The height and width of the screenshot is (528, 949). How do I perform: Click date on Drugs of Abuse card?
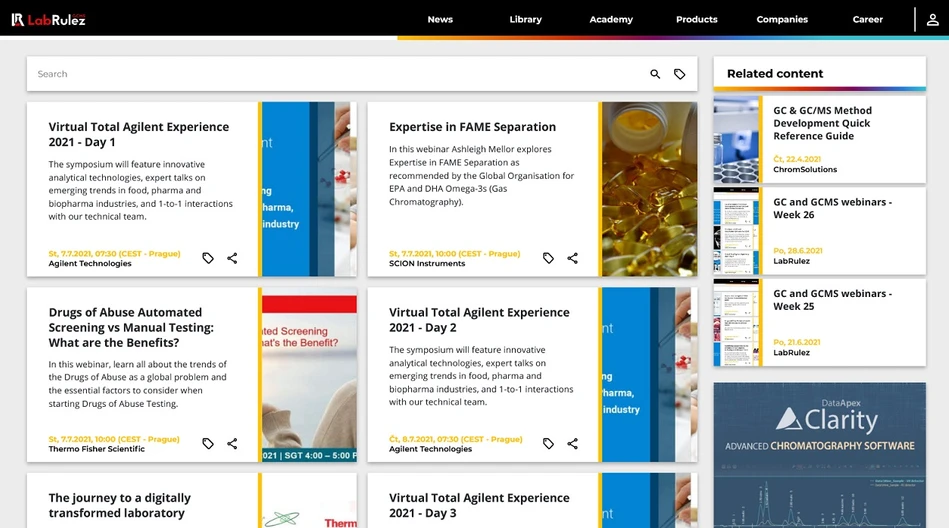[x=114, y=439]
